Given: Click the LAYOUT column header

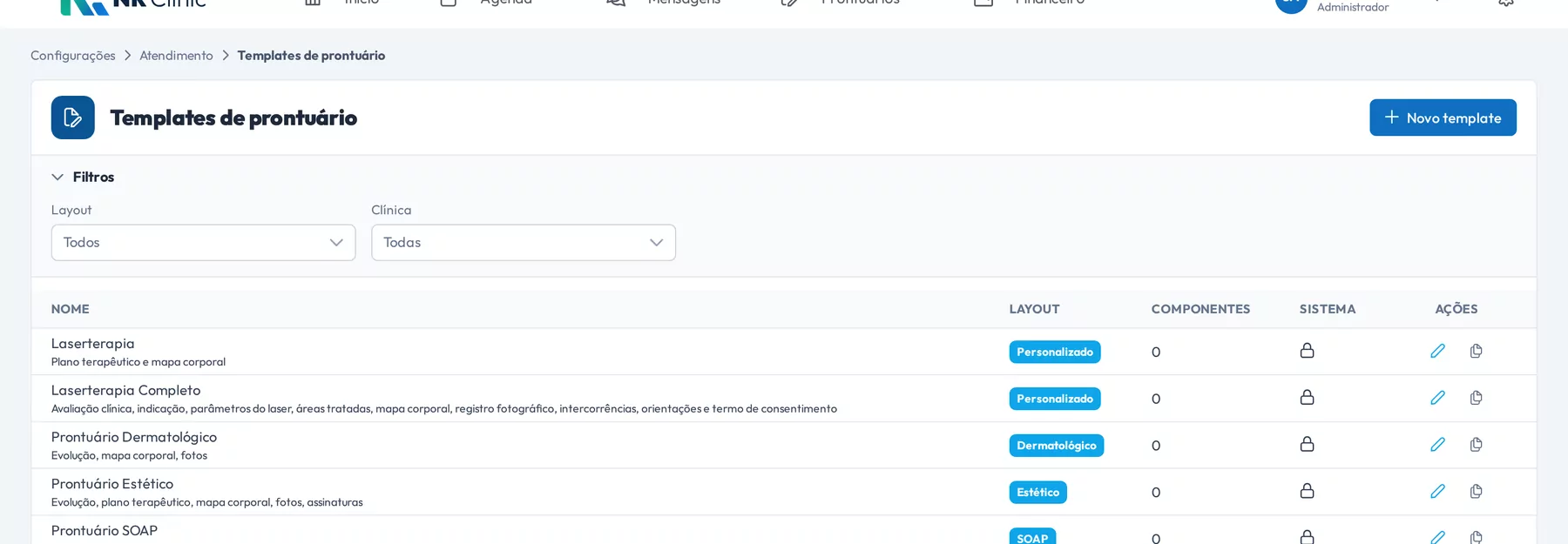Looking at the screenshot, I should tap(1034, 309).
